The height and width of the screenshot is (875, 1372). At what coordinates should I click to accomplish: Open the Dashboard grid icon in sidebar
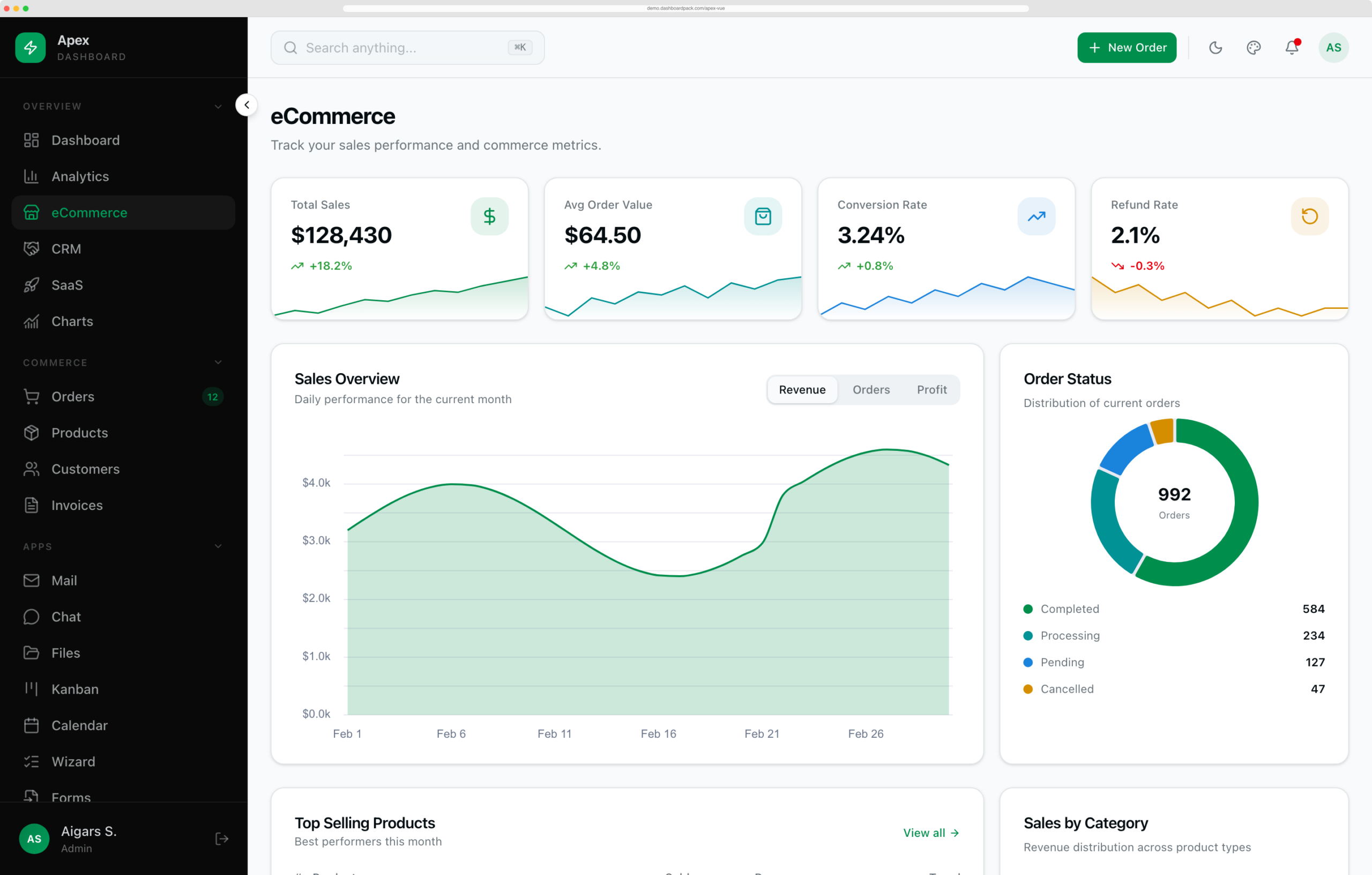[31, 140]
